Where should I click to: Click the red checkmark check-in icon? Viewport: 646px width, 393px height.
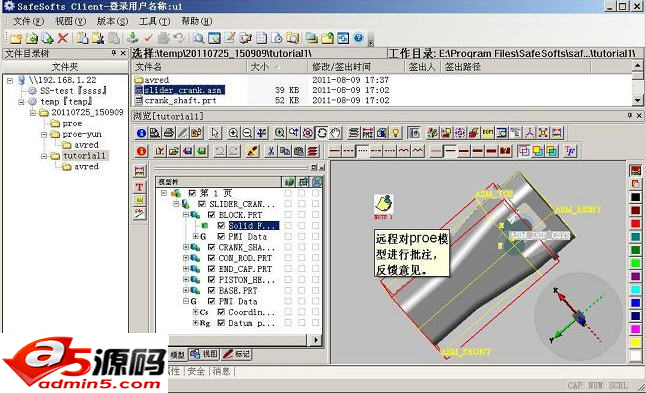click(x=148, y=38)
